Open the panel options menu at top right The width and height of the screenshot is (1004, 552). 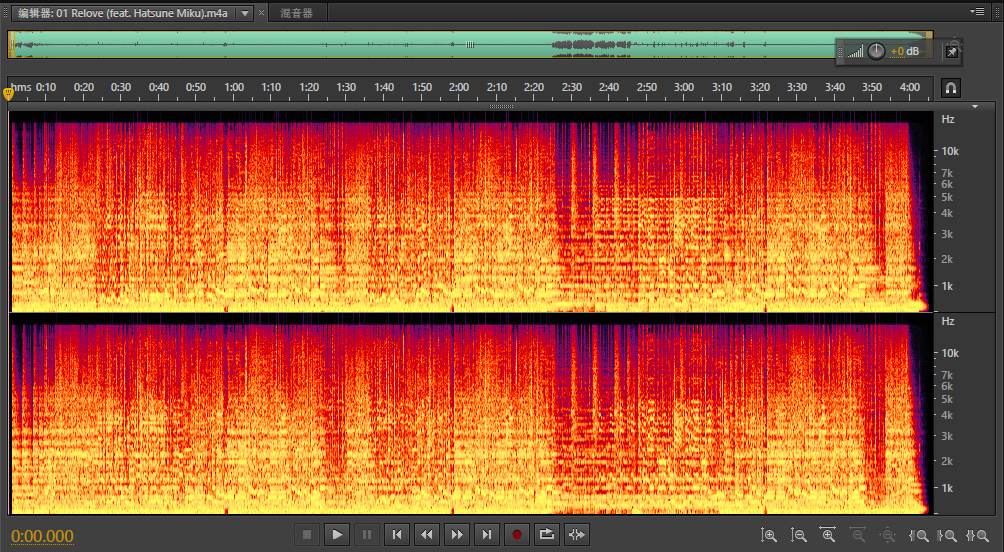(x=977, y=11)
